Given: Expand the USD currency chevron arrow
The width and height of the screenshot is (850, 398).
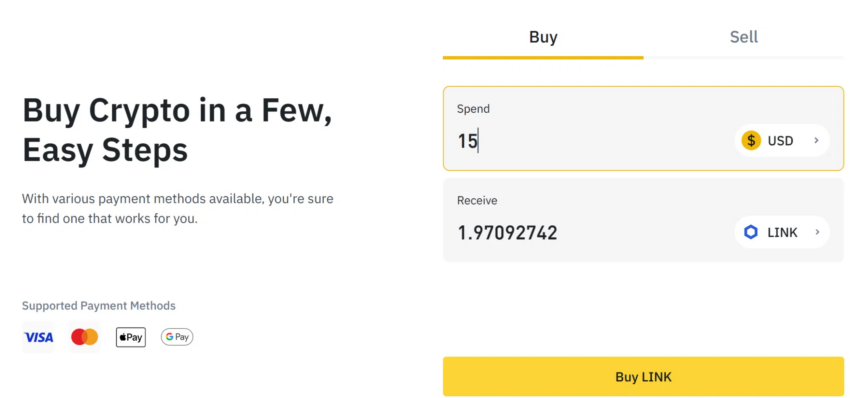Looking at the screenshot, I should point(816,141).
